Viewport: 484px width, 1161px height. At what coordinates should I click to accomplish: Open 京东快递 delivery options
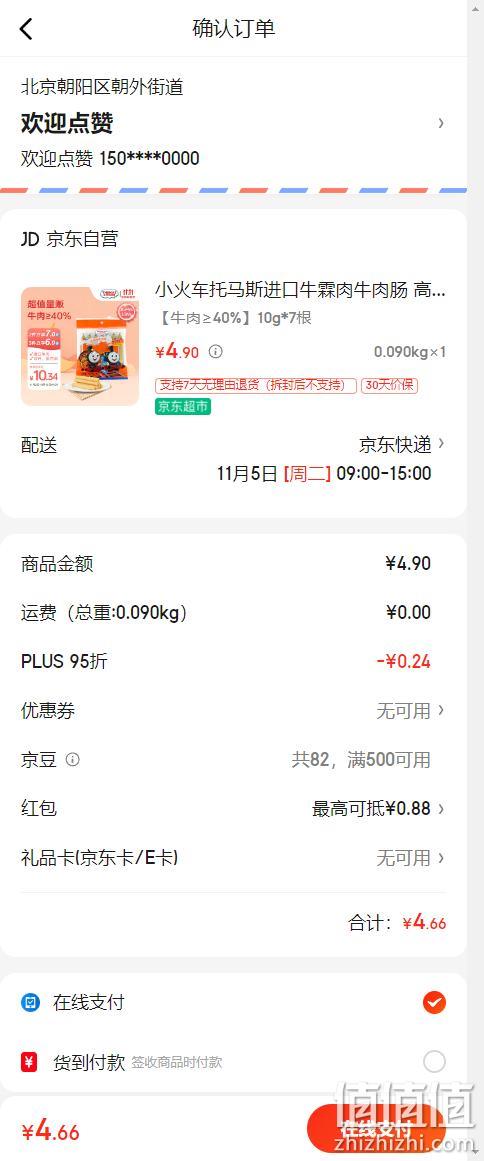[x=402, y=444]
